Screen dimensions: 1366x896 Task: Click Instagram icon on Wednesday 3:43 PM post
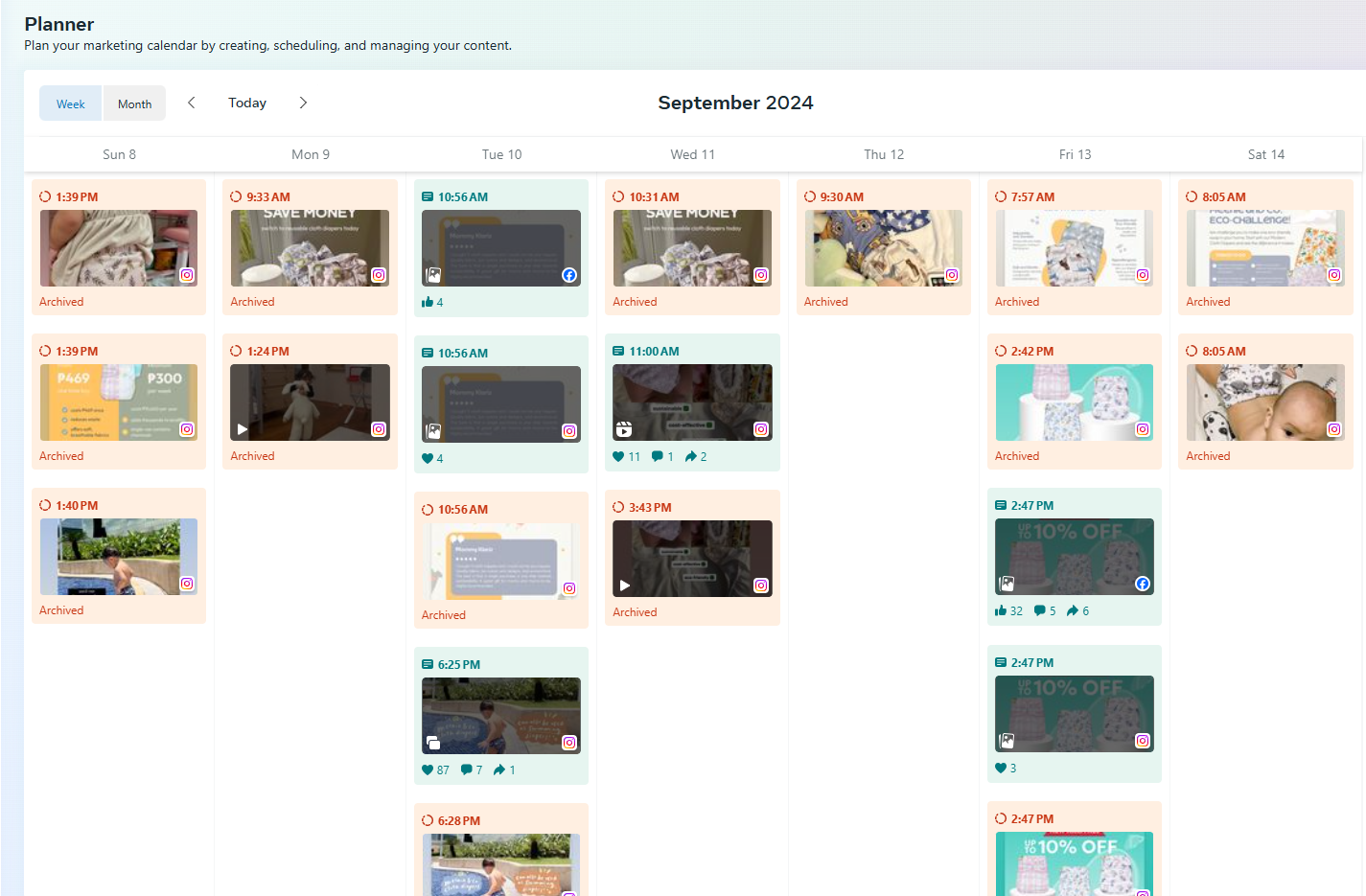[x=761, y=586]
